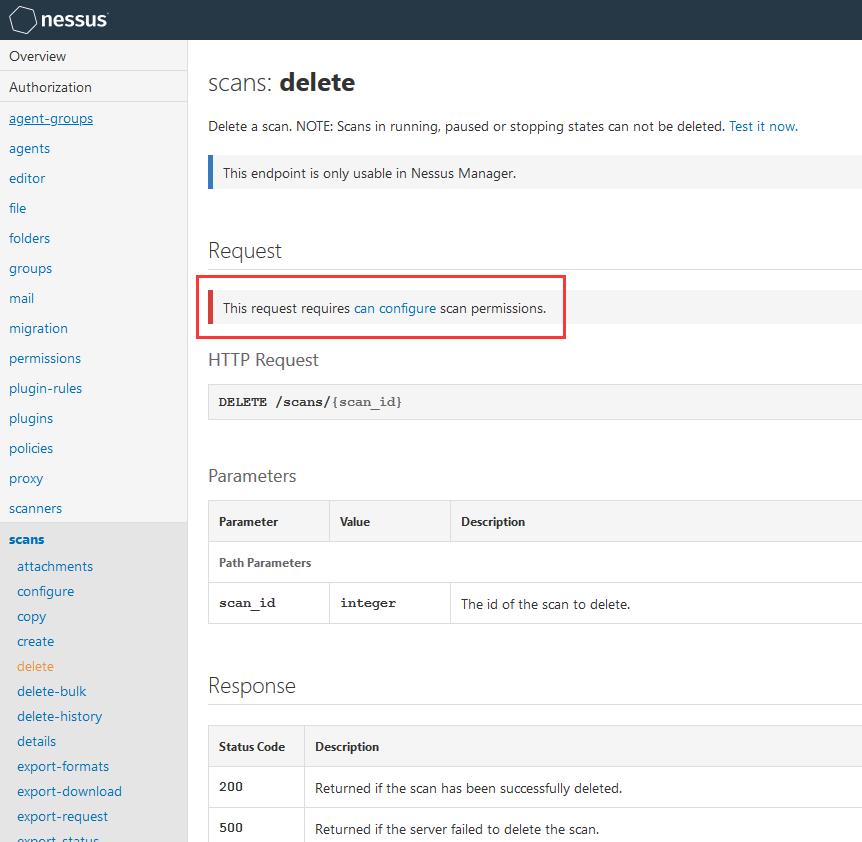Open the export-download documentation
Screen dimensions: 862x842
(x=68, y=791)
